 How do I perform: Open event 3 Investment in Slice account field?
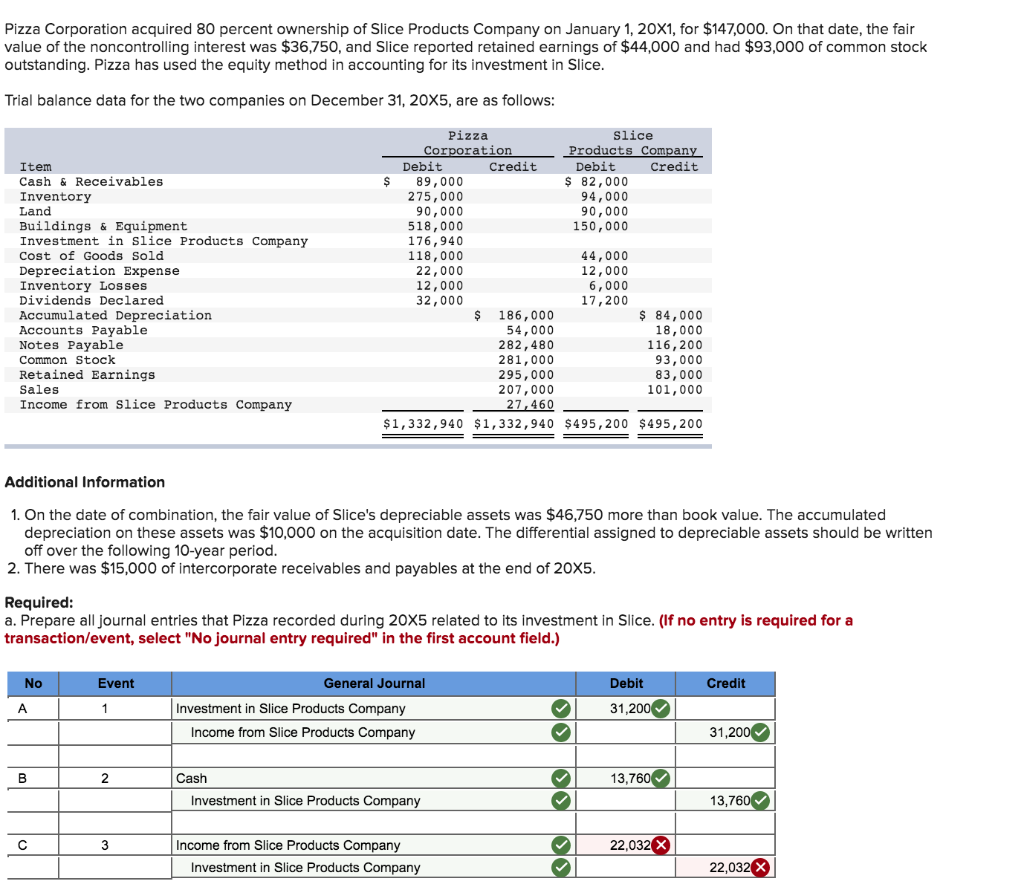pyautogui.click(x=374, y=867)
